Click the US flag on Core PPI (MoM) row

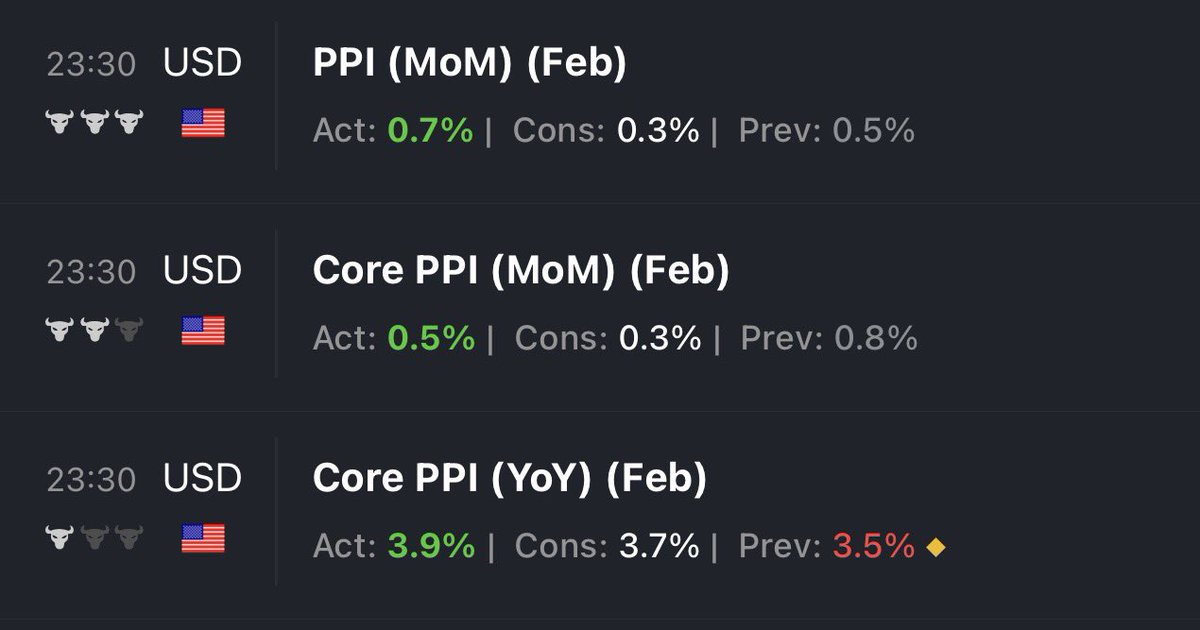point(203,331)
